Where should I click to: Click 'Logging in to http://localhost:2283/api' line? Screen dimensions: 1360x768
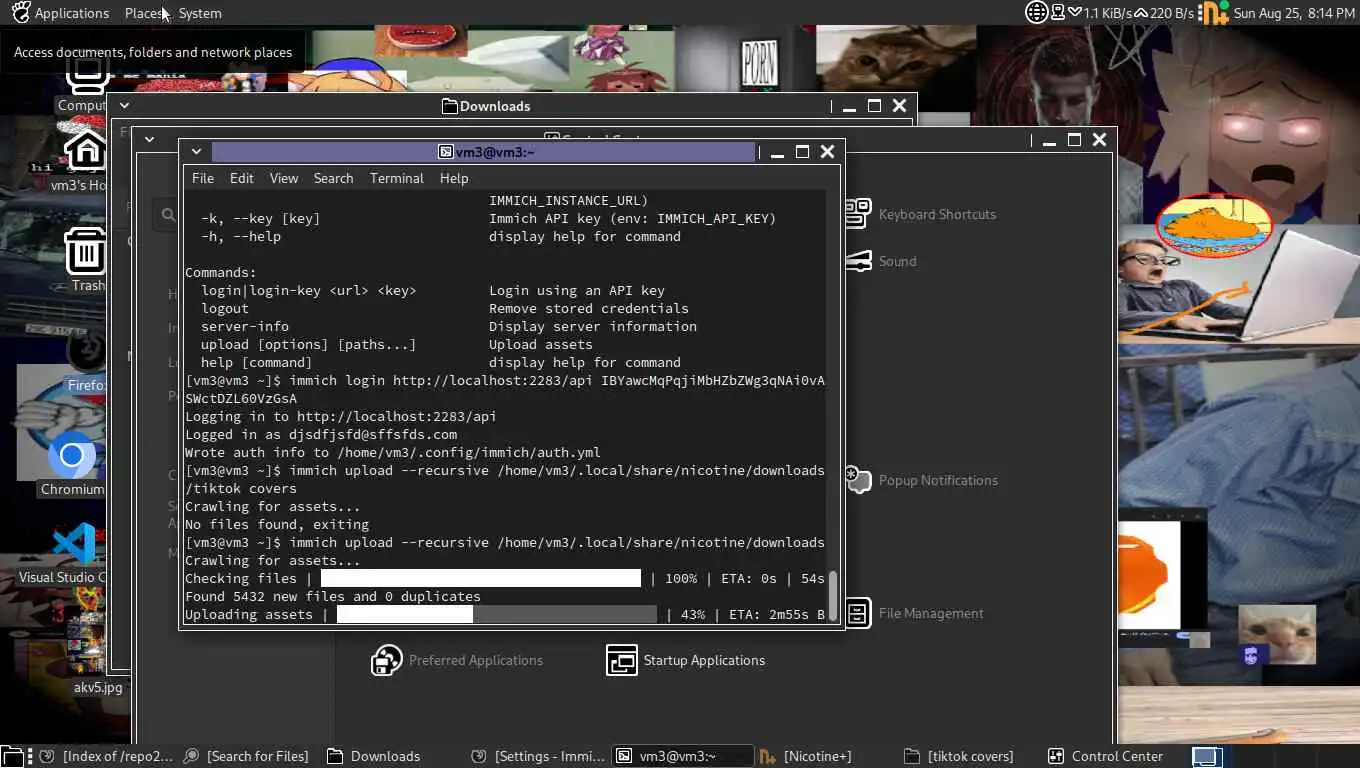pos(341,416)
